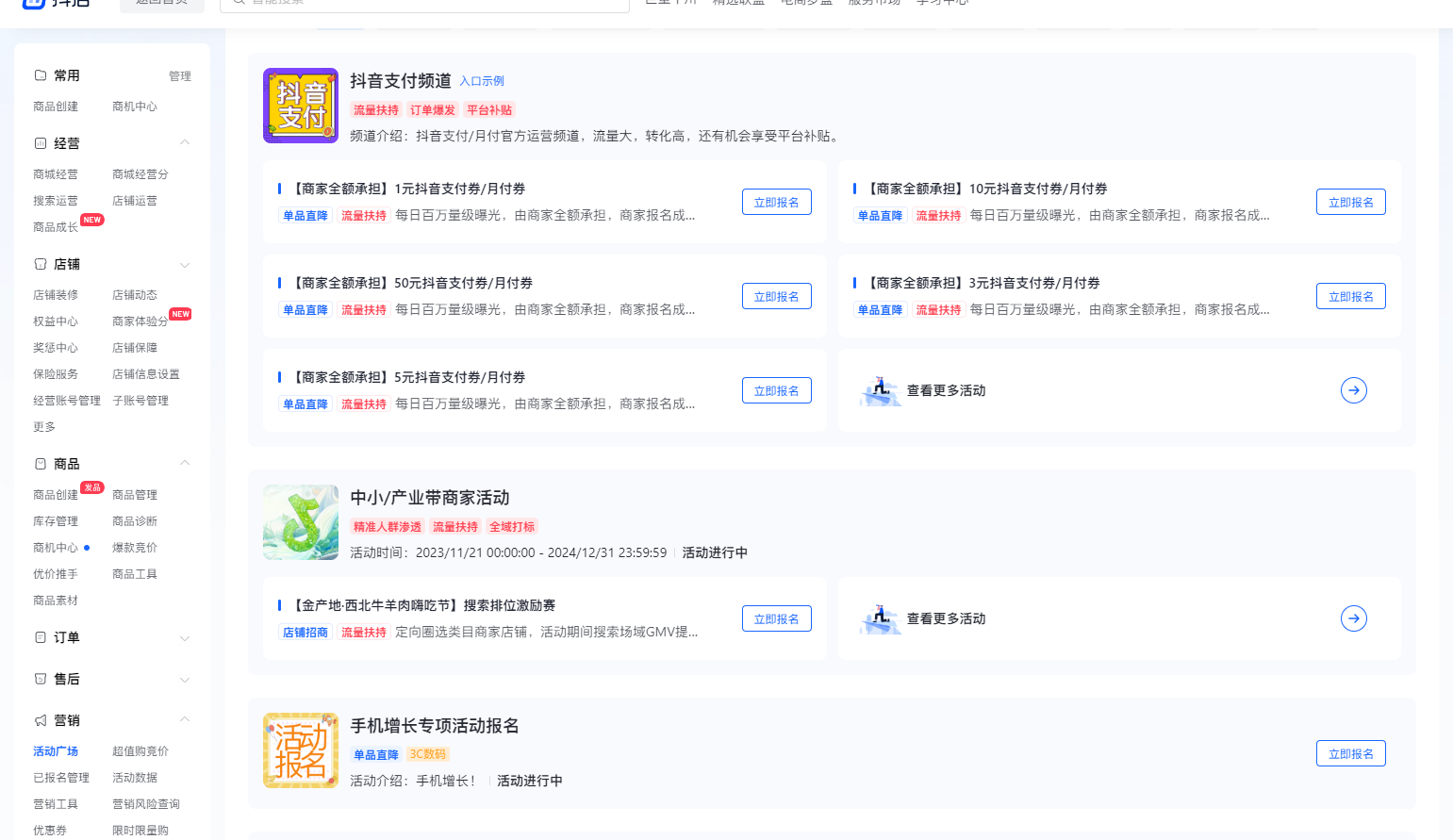
Task: Open 商家体验分 in the sidebar
Action: (x=140, y=321)
